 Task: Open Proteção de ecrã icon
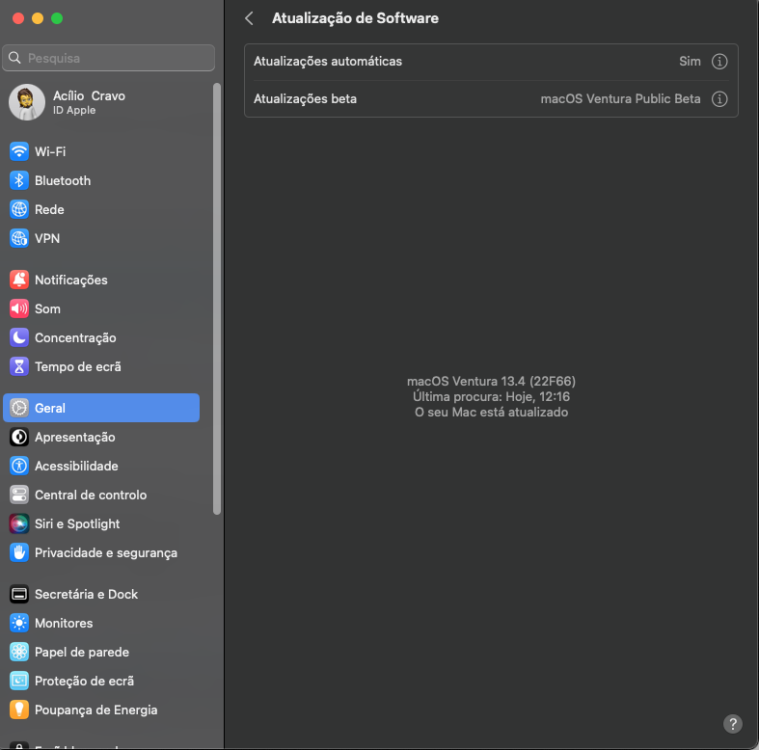click(x=19, y=681)
